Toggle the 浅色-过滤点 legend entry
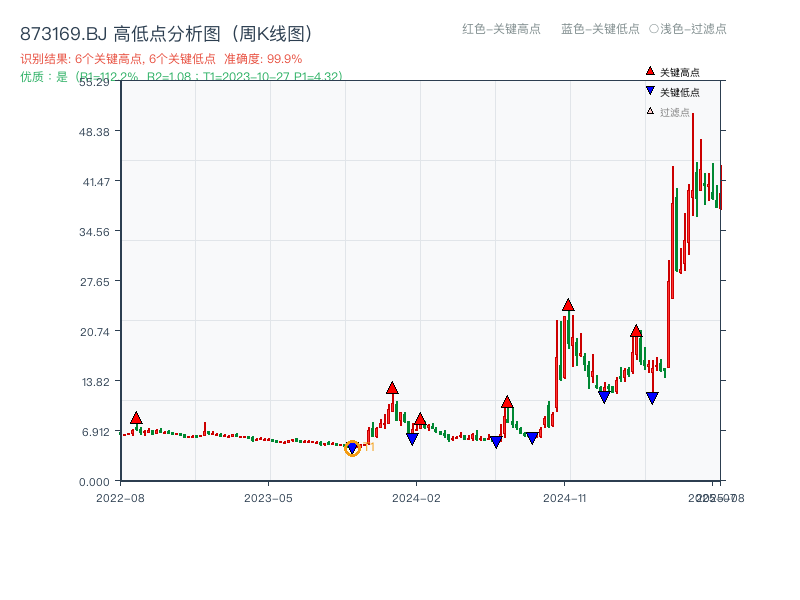 point(691,30)
